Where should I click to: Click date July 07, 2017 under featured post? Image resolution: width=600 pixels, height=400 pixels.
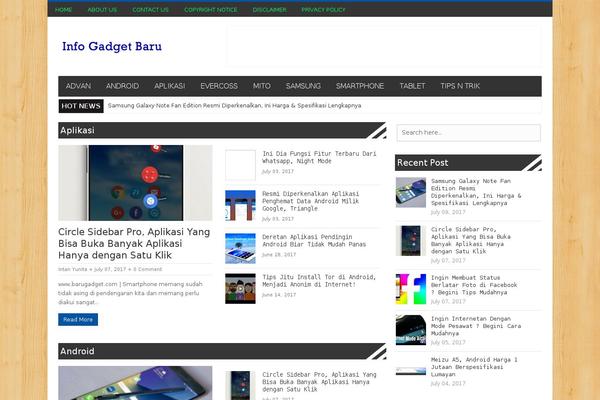(110, 269)
